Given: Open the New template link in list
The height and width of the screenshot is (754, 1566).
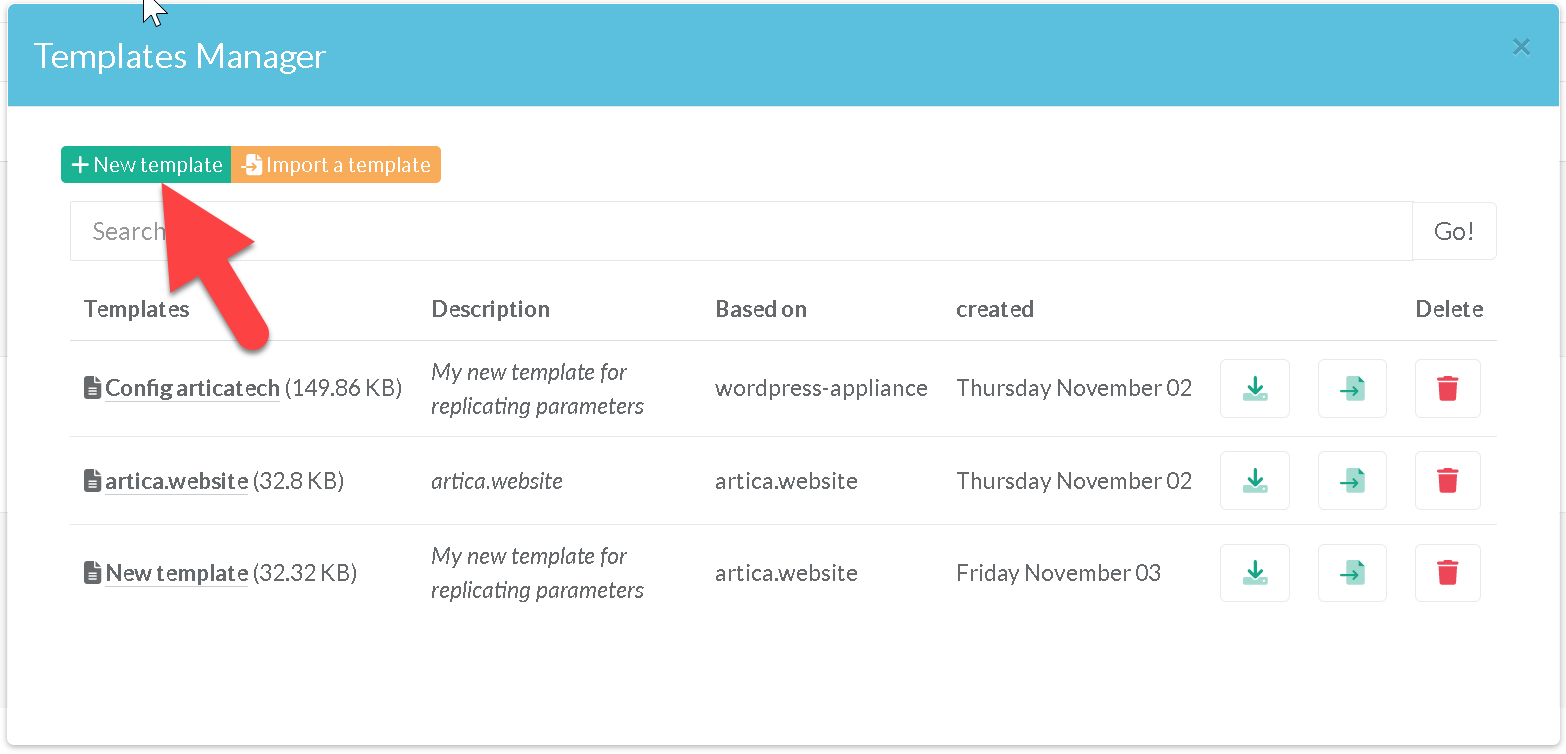Looking at the screenshot, I should pyautogui.click(x=176, y=573).
